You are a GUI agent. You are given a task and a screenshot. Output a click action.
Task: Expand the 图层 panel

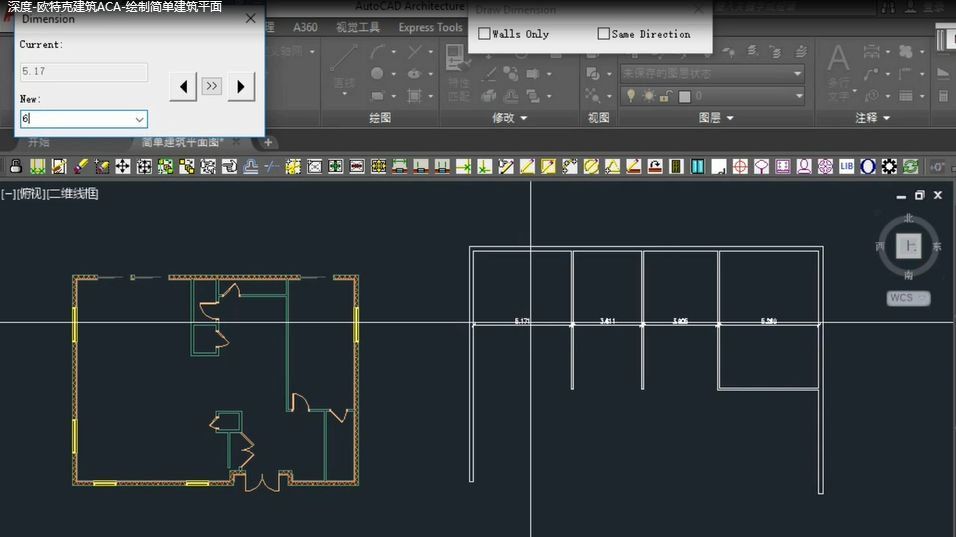pos(716,118)
